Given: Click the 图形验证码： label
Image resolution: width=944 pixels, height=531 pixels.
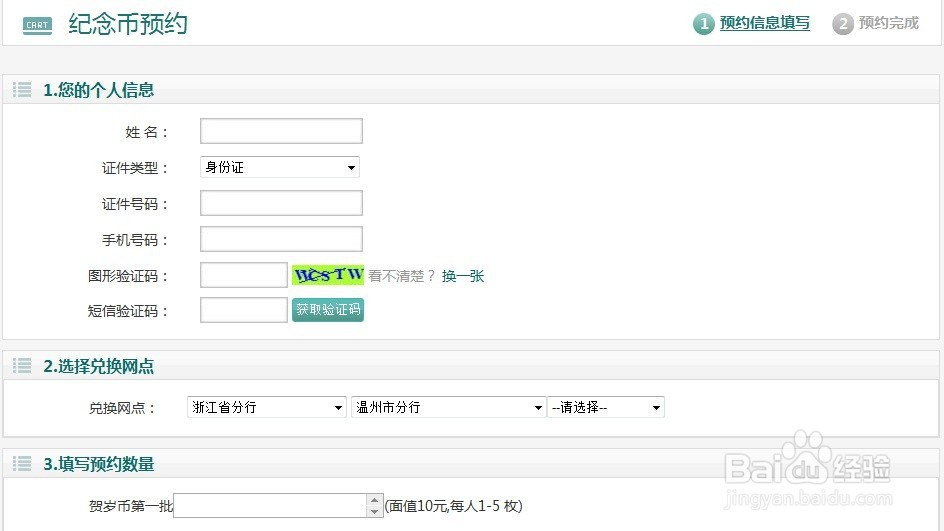Looking at the screenshot, I should [128, 276].
